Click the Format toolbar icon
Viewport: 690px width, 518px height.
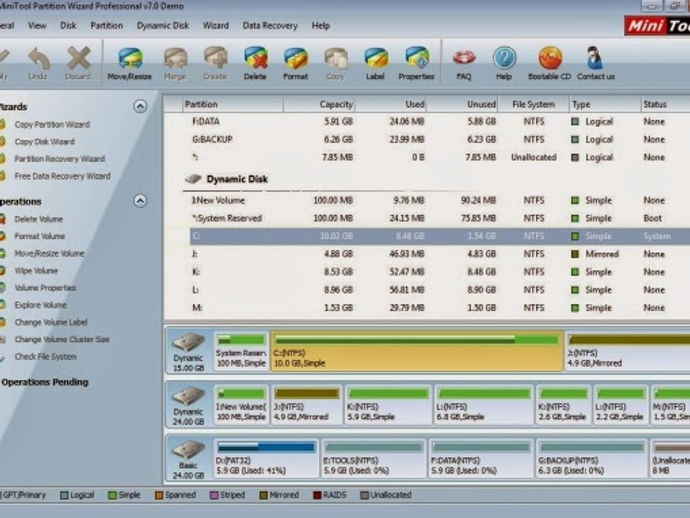pyautogui.click(x=296, y=59)
